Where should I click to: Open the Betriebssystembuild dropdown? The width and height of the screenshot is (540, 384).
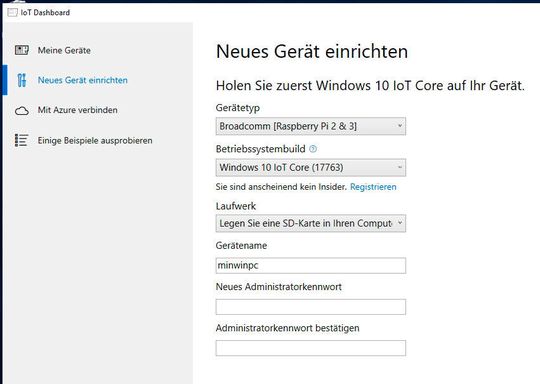311,167
